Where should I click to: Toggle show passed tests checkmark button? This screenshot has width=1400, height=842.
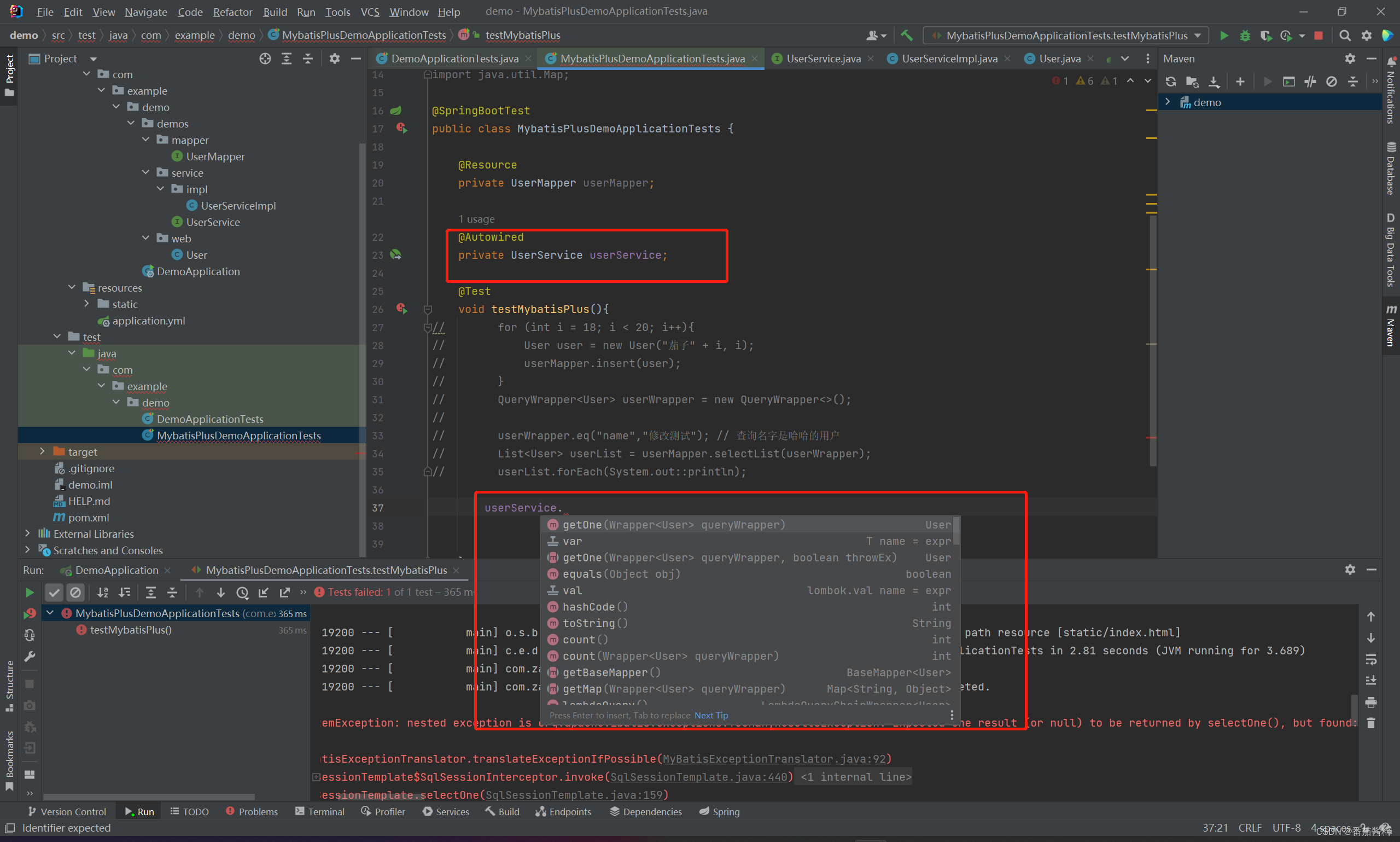click(54, 593)
